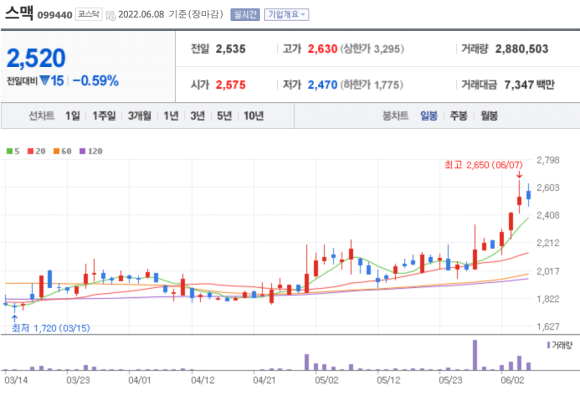Click the 하한가 1,775 text
The height and width of the screenshot is (396, 580).
(x=372, y=85)
